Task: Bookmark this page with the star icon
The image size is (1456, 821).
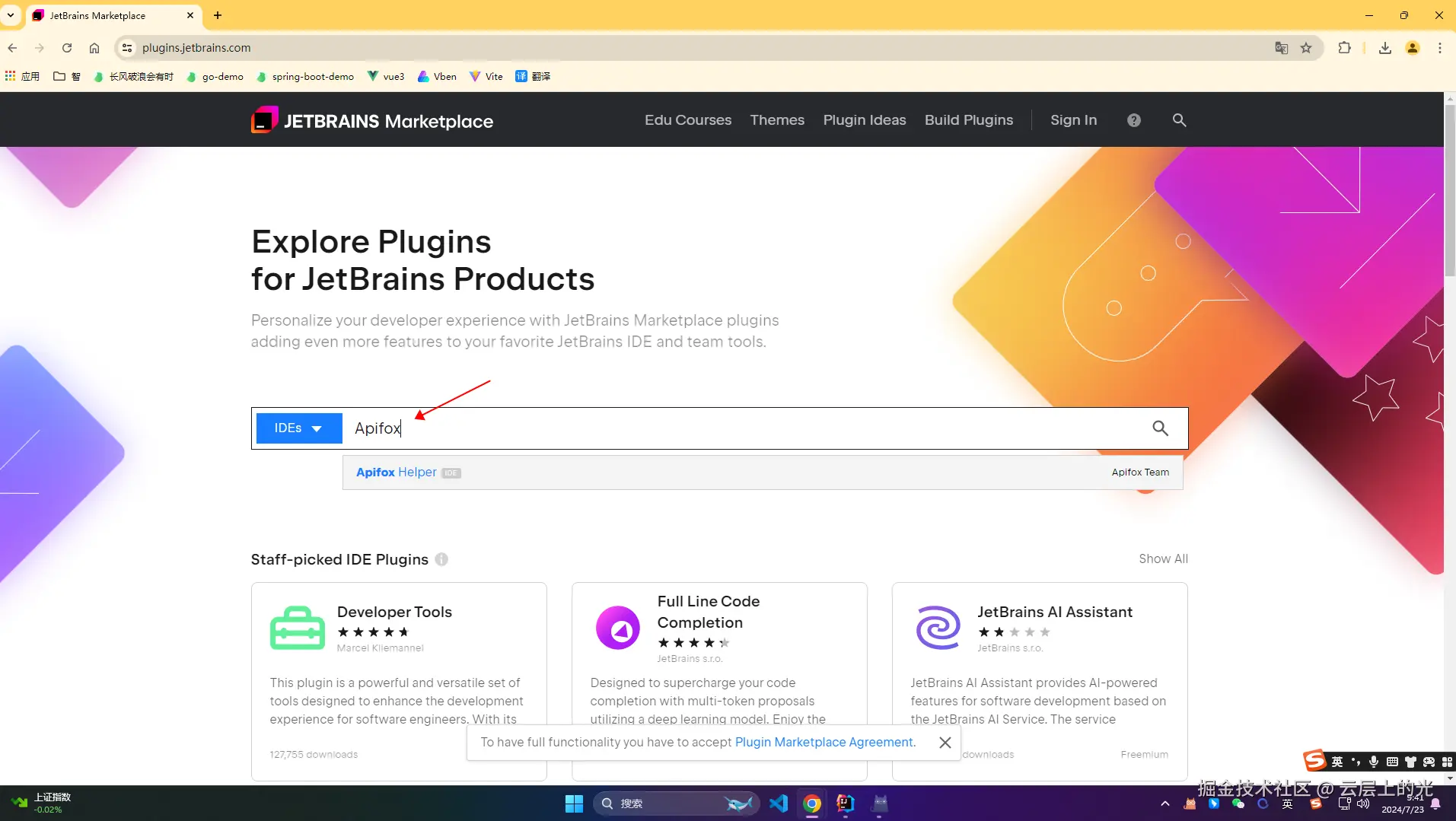Action: pos(1306,48)
